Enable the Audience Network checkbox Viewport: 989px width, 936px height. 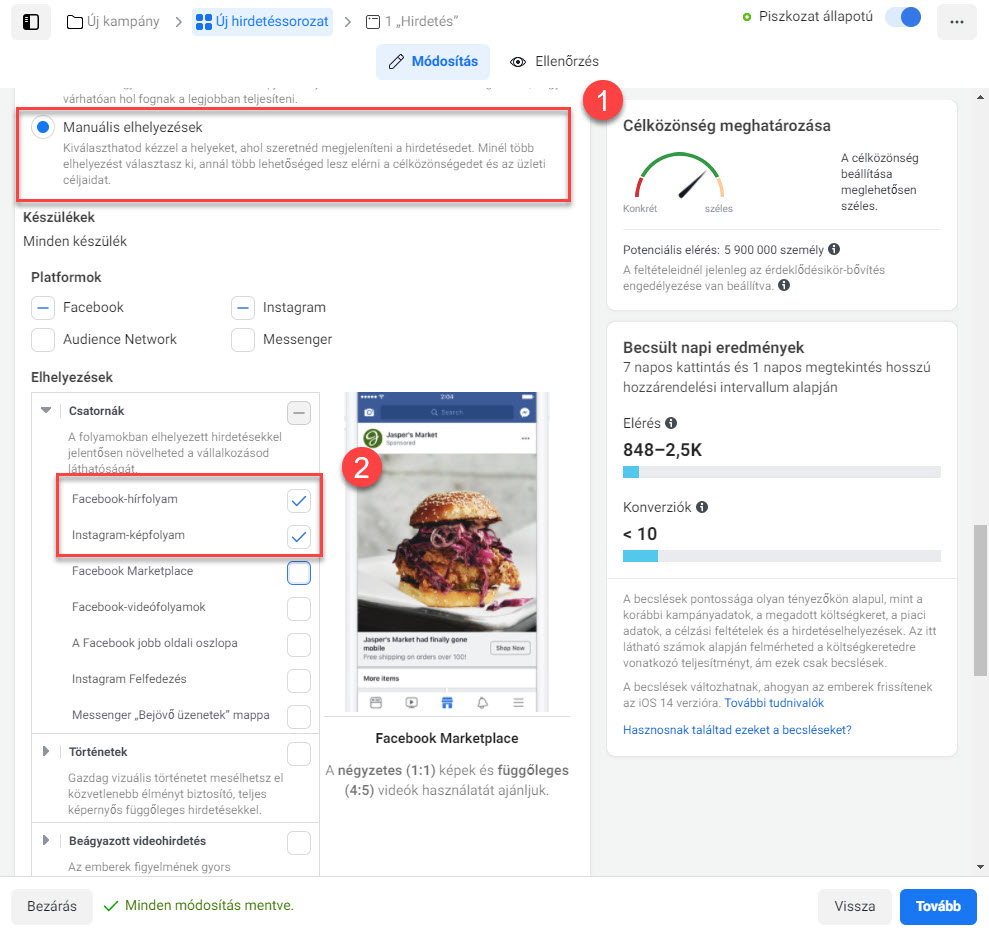click(x=43, y=339)
